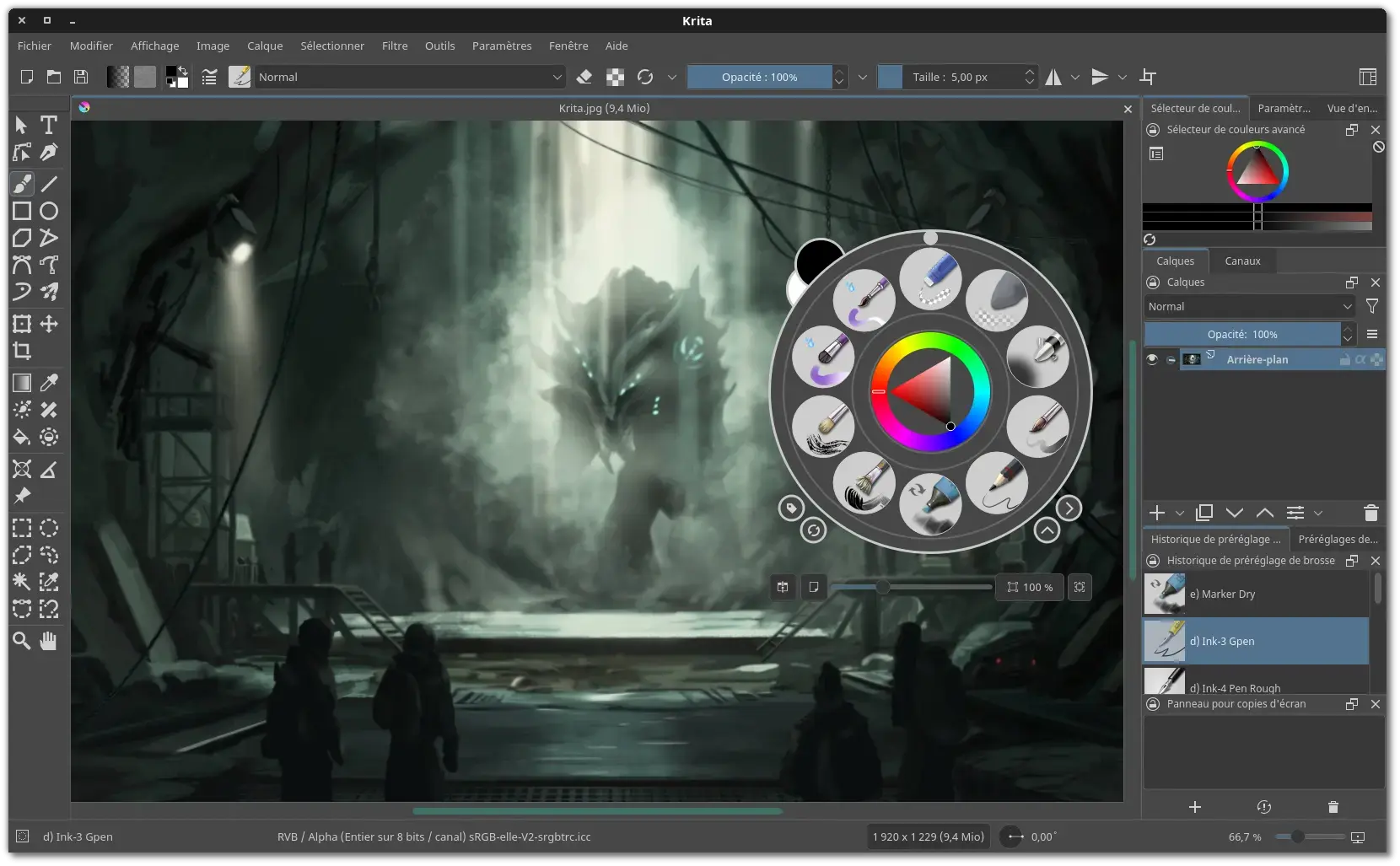
Task: Switch to the Canaux tab
Action: [x=1241, y=261]
